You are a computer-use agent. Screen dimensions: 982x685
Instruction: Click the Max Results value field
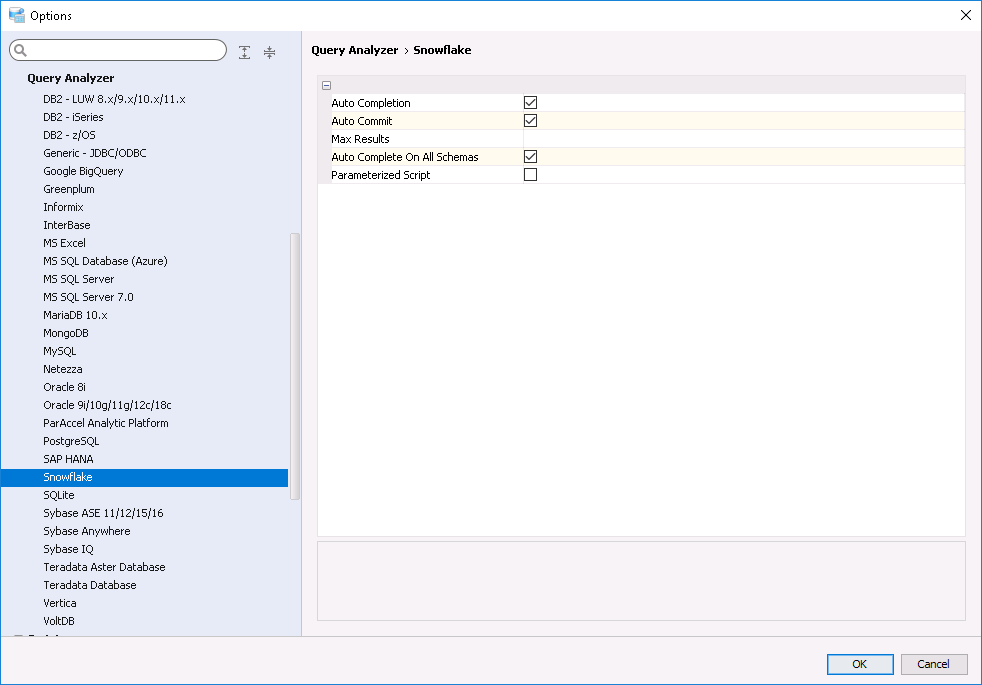pyautogui.click(x=742, y=139)
